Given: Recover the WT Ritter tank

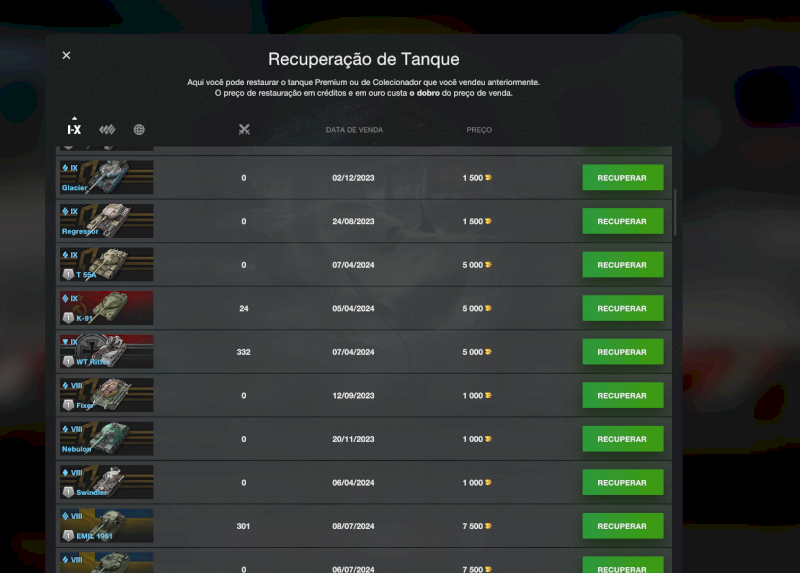Looking at the screenshot, I should (x=622, y=352).
